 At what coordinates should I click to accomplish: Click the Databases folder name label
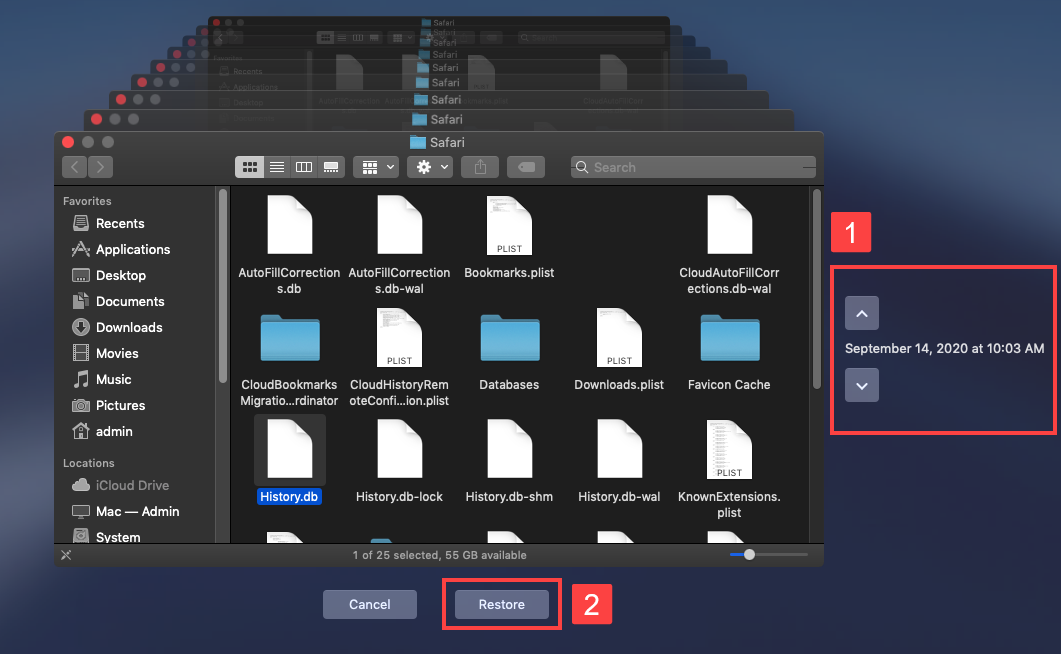[x=509, y=385]
